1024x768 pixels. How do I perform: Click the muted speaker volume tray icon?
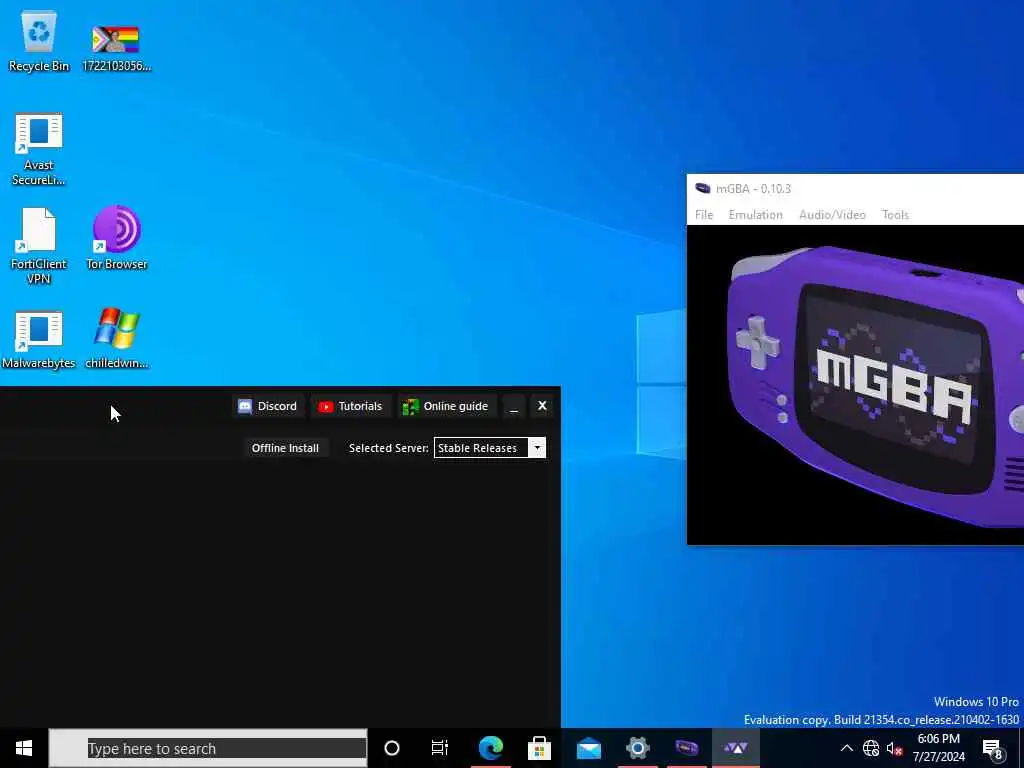[895, 748]
